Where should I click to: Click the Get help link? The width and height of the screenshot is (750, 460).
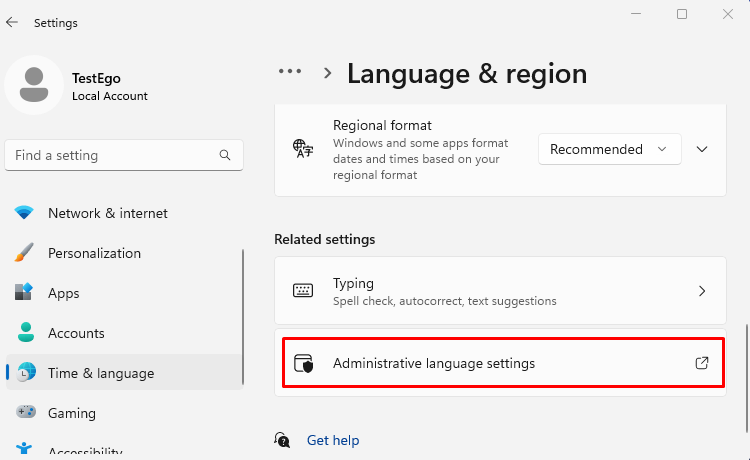[333, 440]
